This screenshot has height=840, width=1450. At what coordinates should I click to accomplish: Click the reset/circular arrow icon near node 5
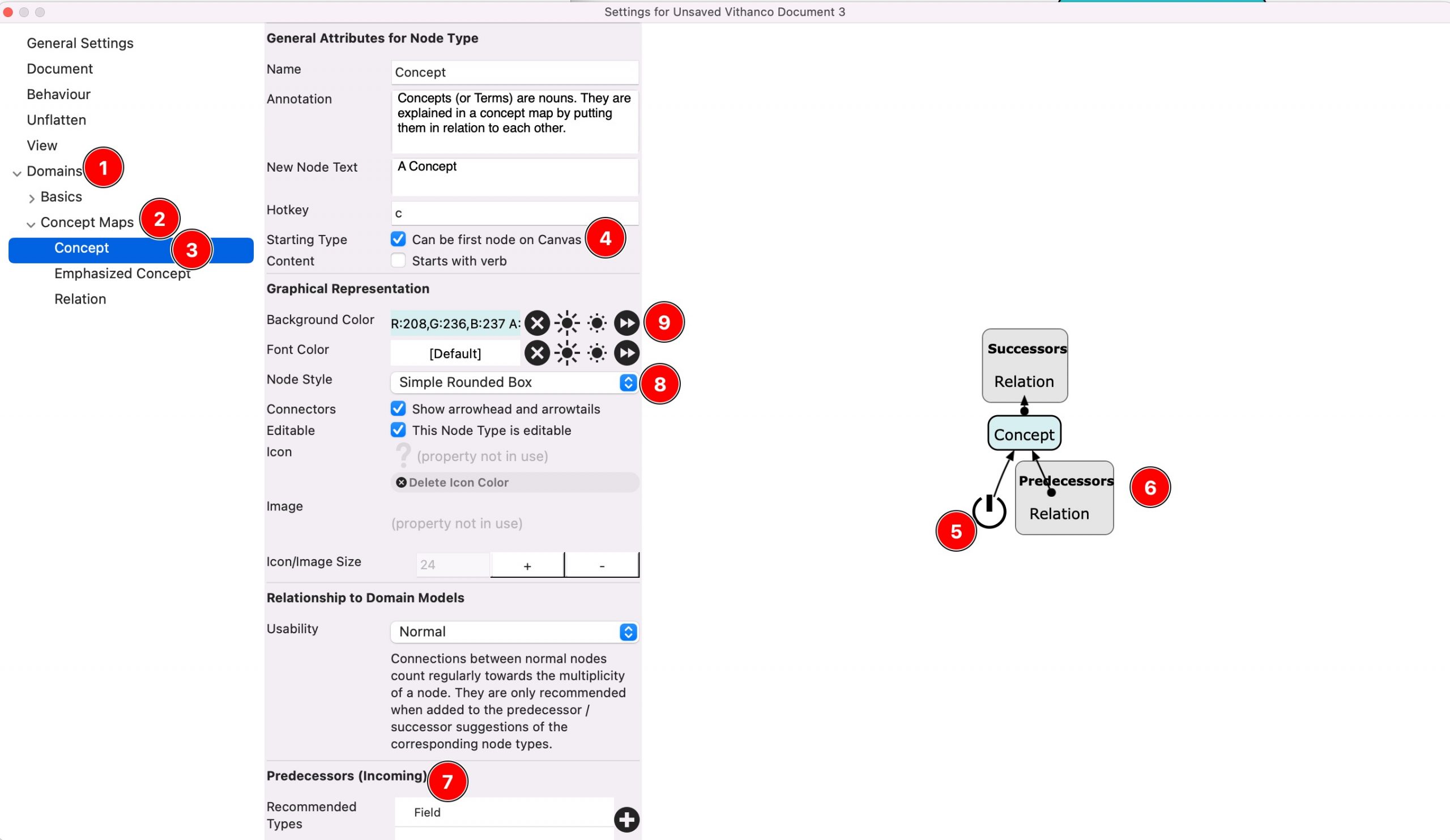click(989, 510)
